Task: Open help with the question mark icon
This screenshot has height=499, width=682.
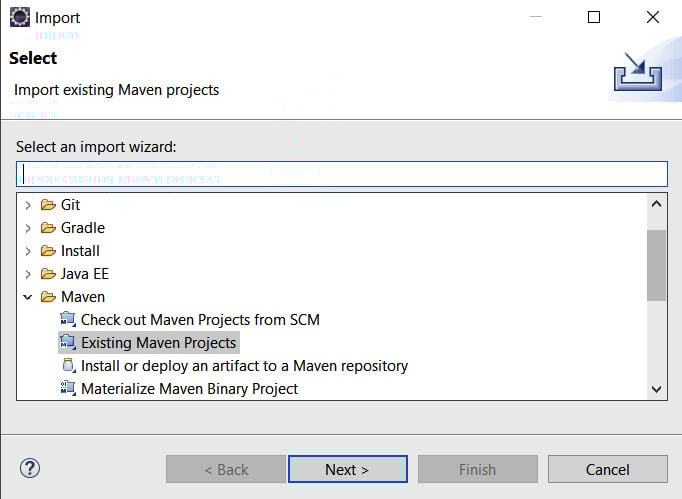Action: (30, 469)
